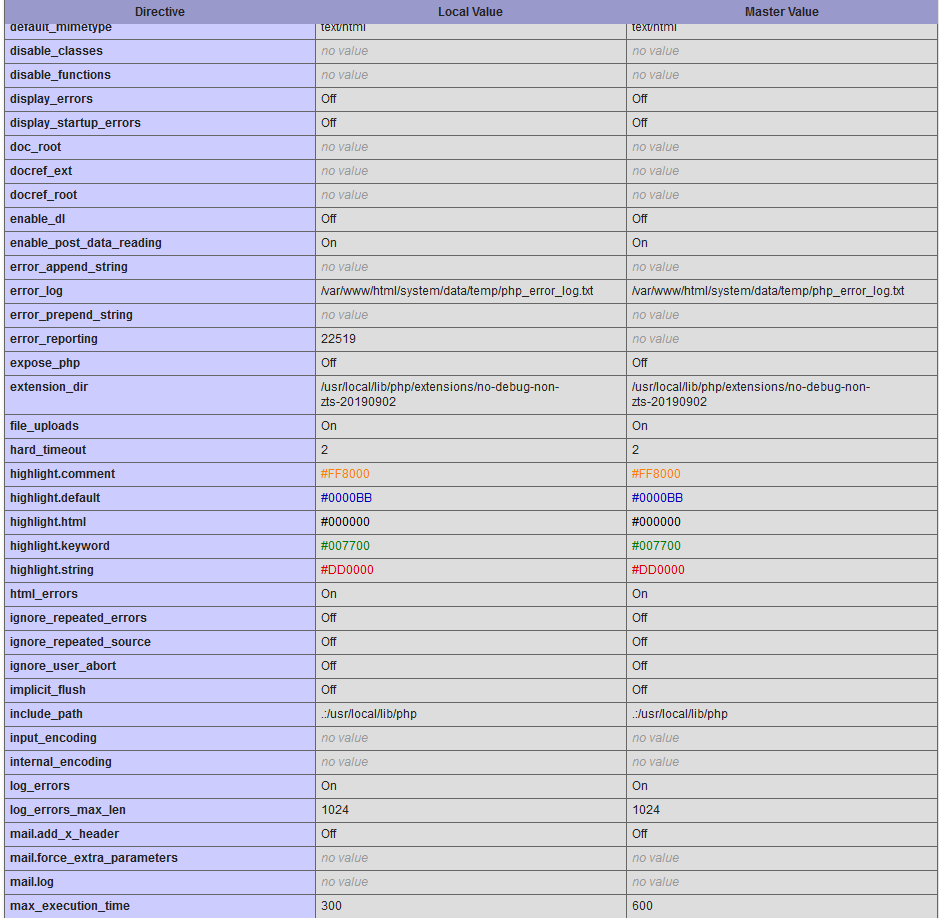939x918 pixels.
Task: Select the orange #FF8000 local value
Action: tap(345, 474)
